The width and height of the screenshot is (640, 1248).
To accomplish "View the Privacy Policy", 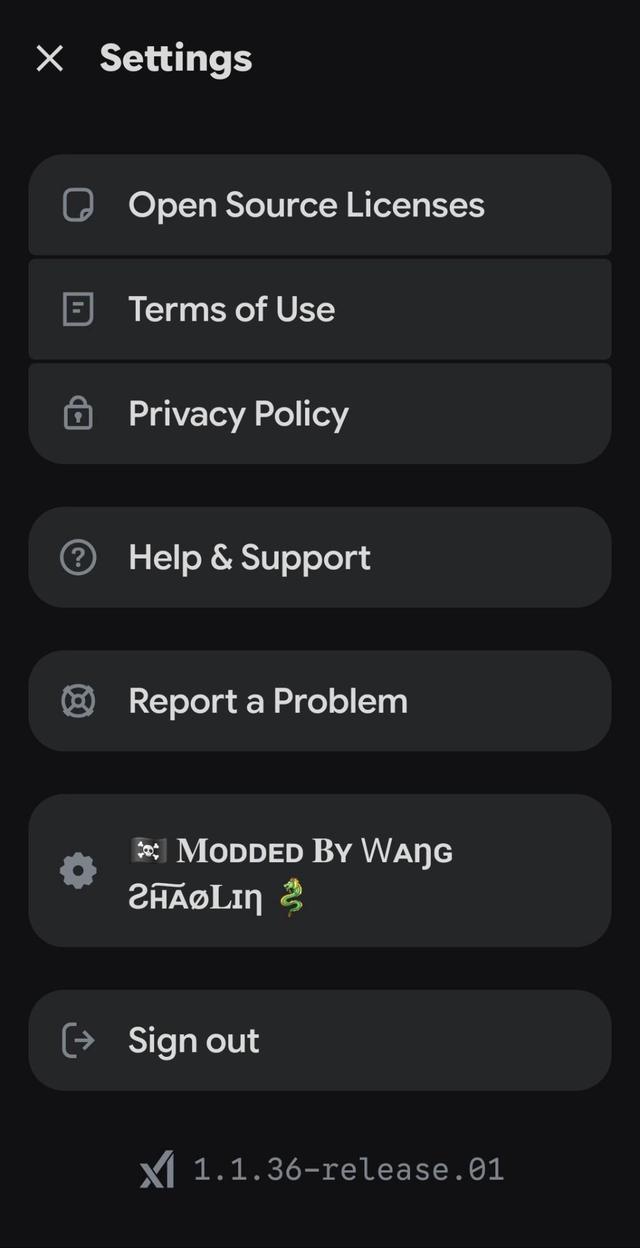I will [x=238, y=413].
